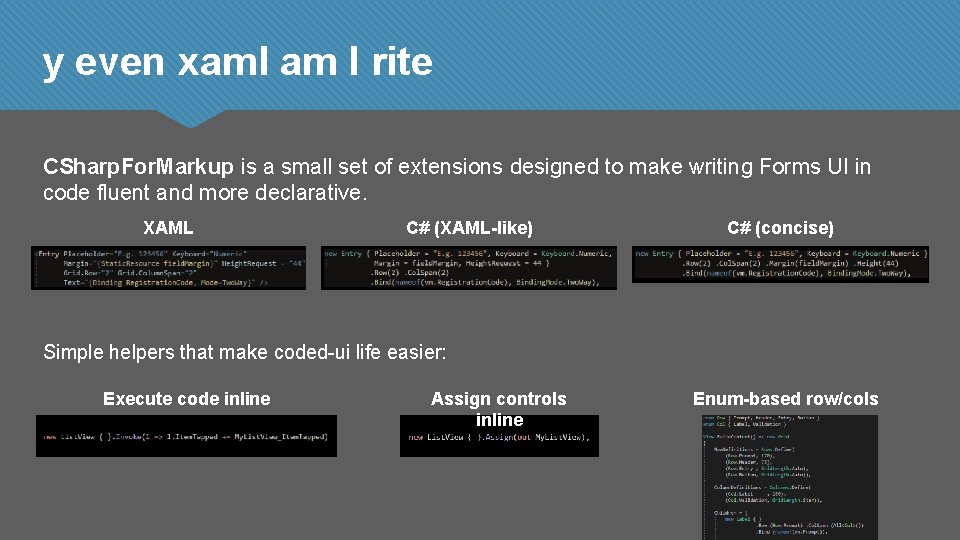This screenshot has height=540, width=960.
Task: Open the C# concise code snippet image
Action: [x=781, y=264]
